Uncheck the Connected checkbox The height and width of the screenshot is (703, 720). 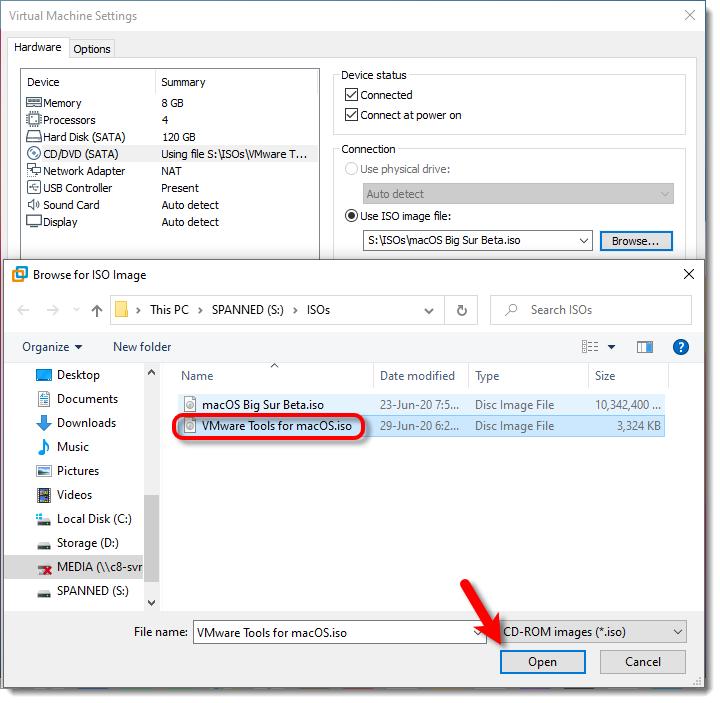[351, 95]
